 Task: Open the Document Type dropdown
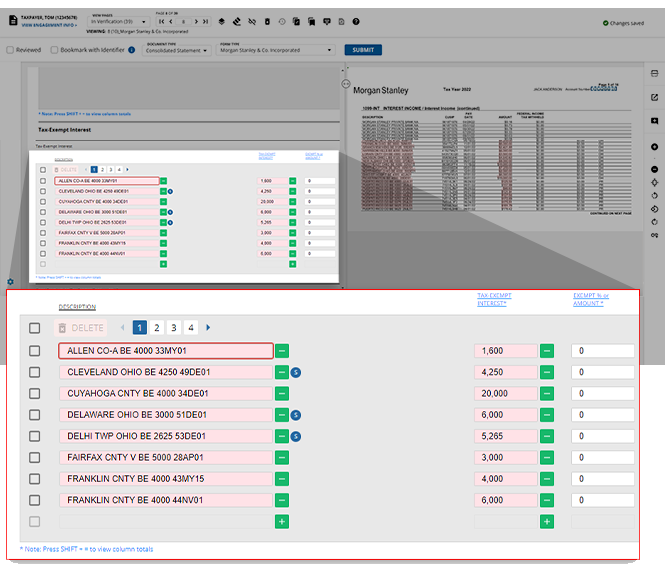[177, 51]
